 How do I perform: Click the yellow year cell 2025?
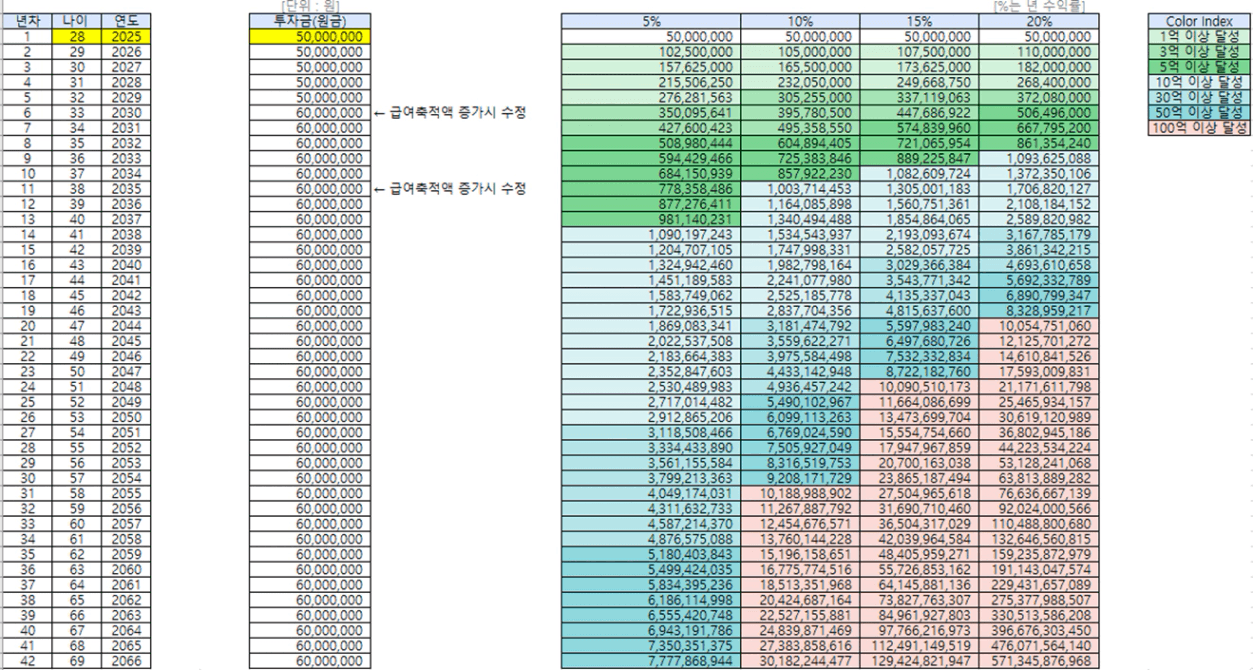(126, 36)
